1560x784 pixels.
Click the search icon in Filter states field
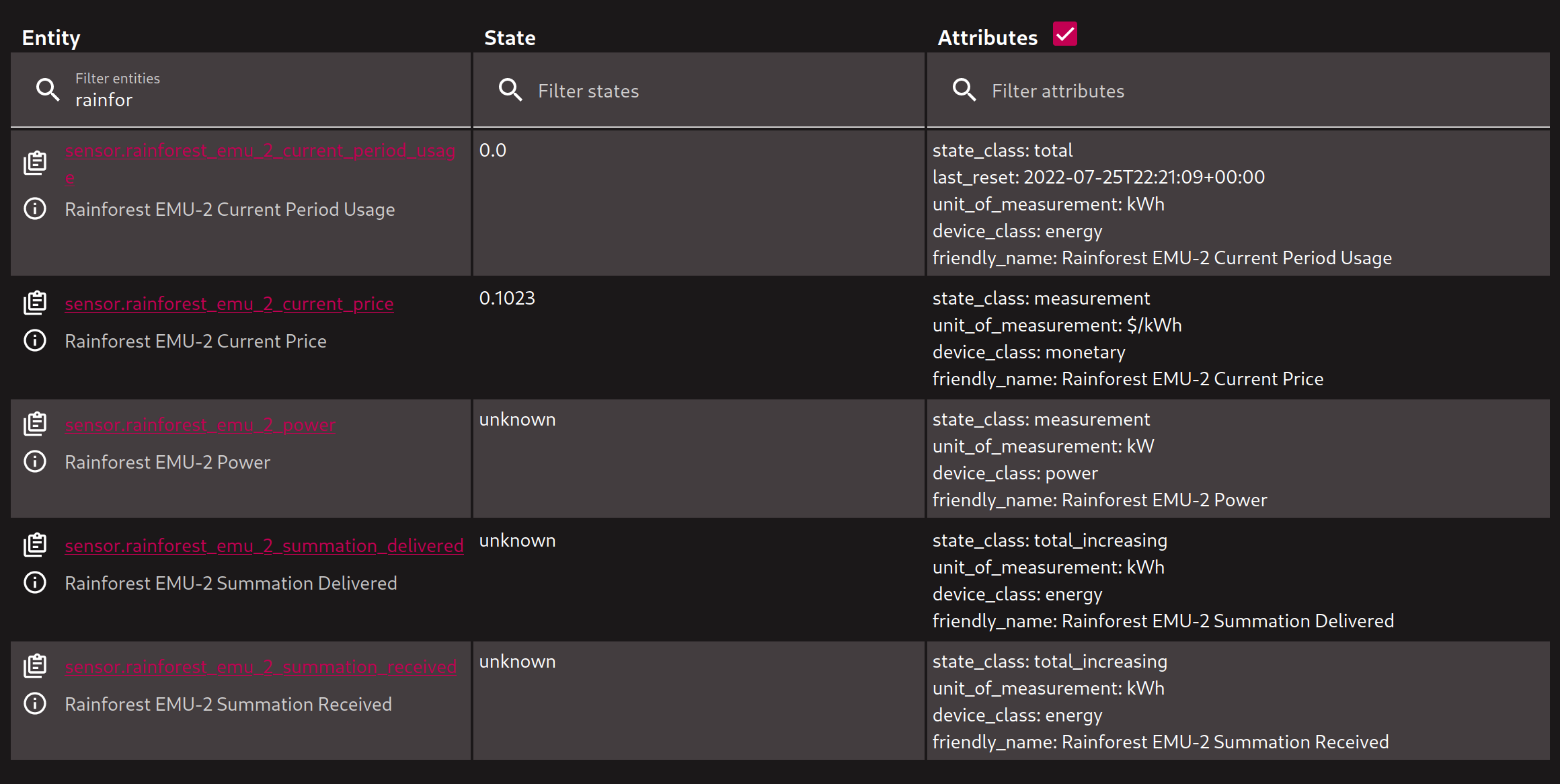pos(510,89)
